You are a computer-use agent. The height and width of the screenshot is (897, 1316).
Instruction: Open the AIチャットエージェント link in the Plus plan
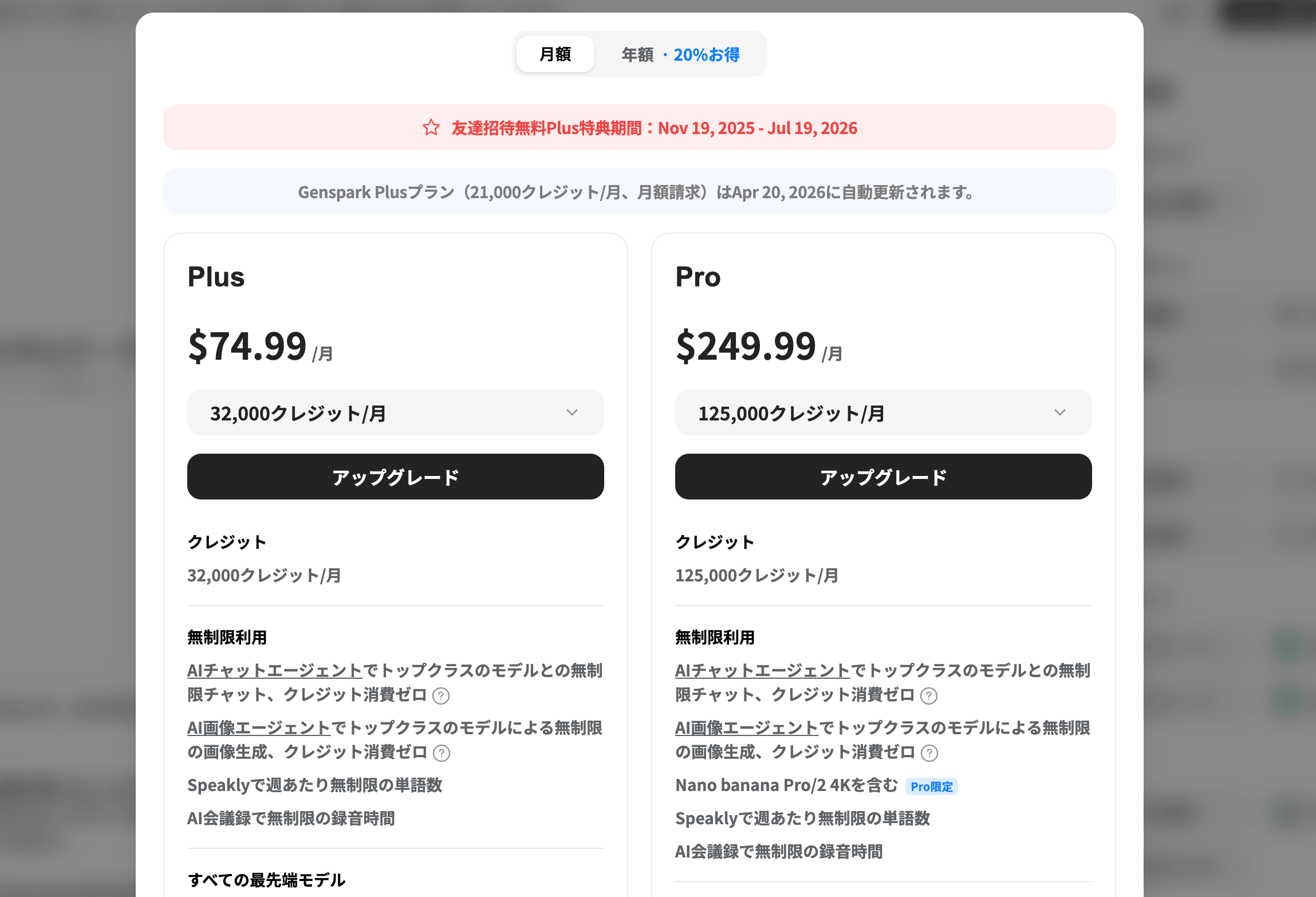(x=275, y=671)
